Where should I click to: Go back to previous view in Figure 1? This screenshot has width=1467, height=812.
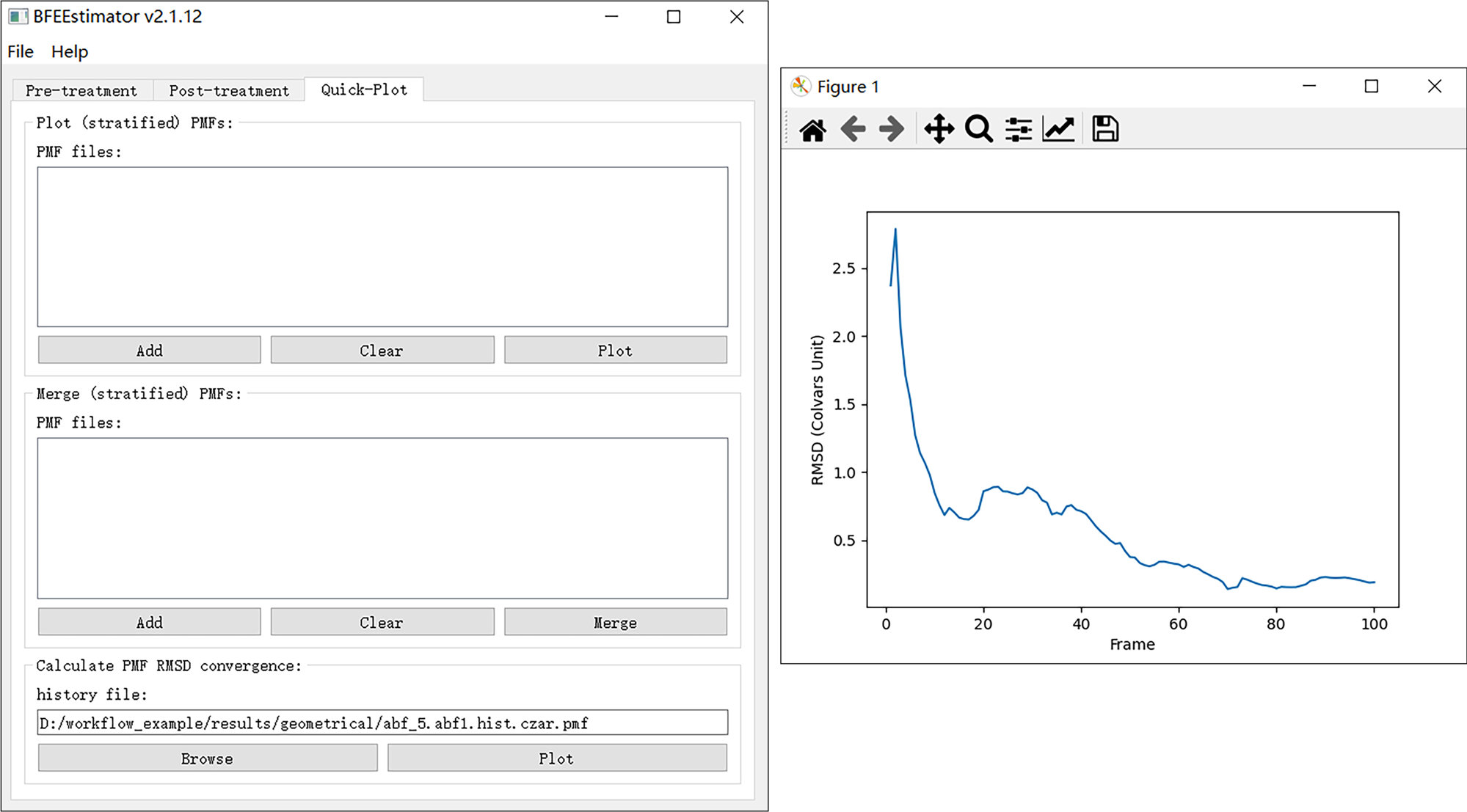(853, 129)
